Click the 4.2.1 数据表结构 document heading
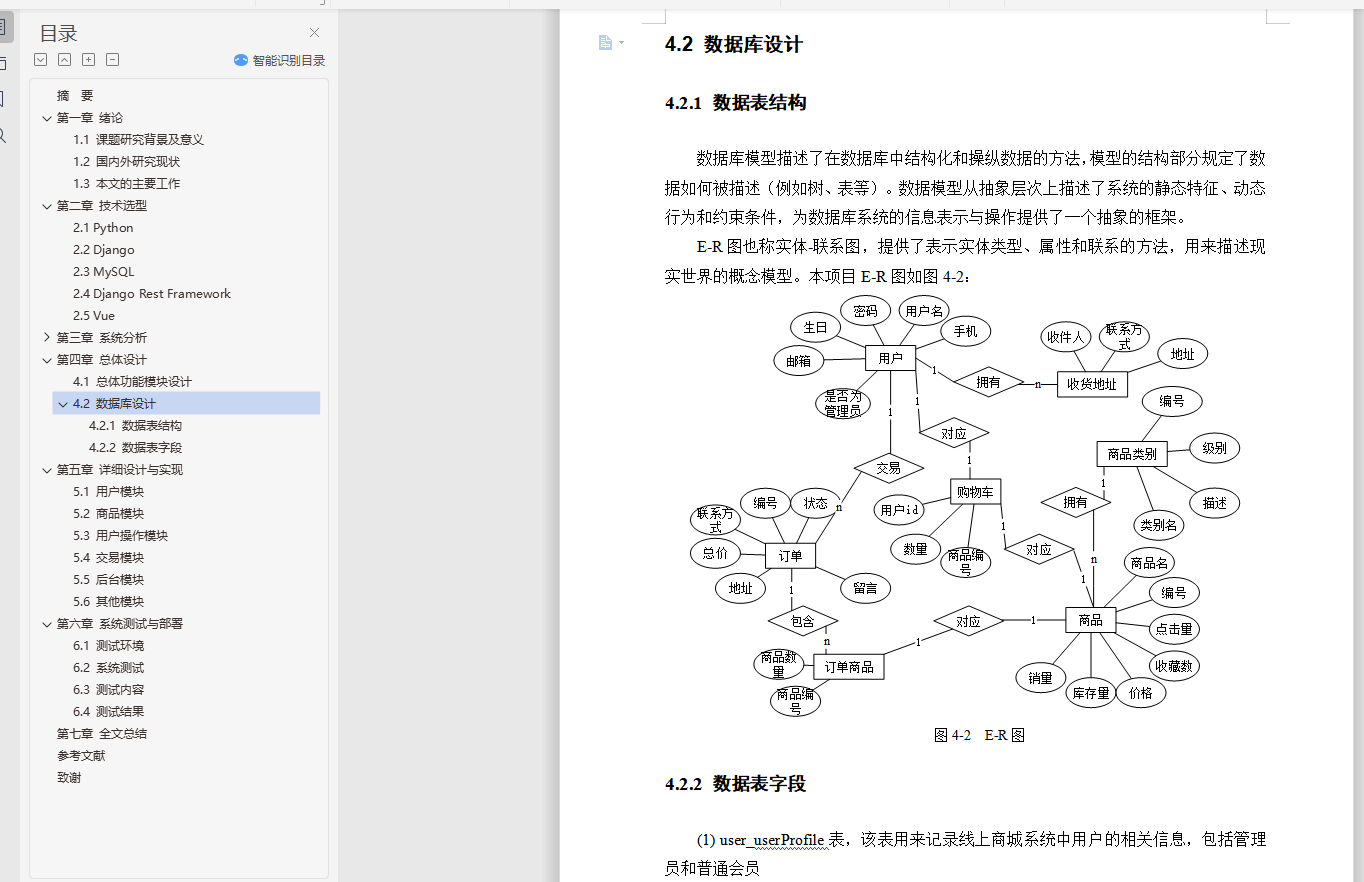The image size is (1364, 882). [735, 103]
